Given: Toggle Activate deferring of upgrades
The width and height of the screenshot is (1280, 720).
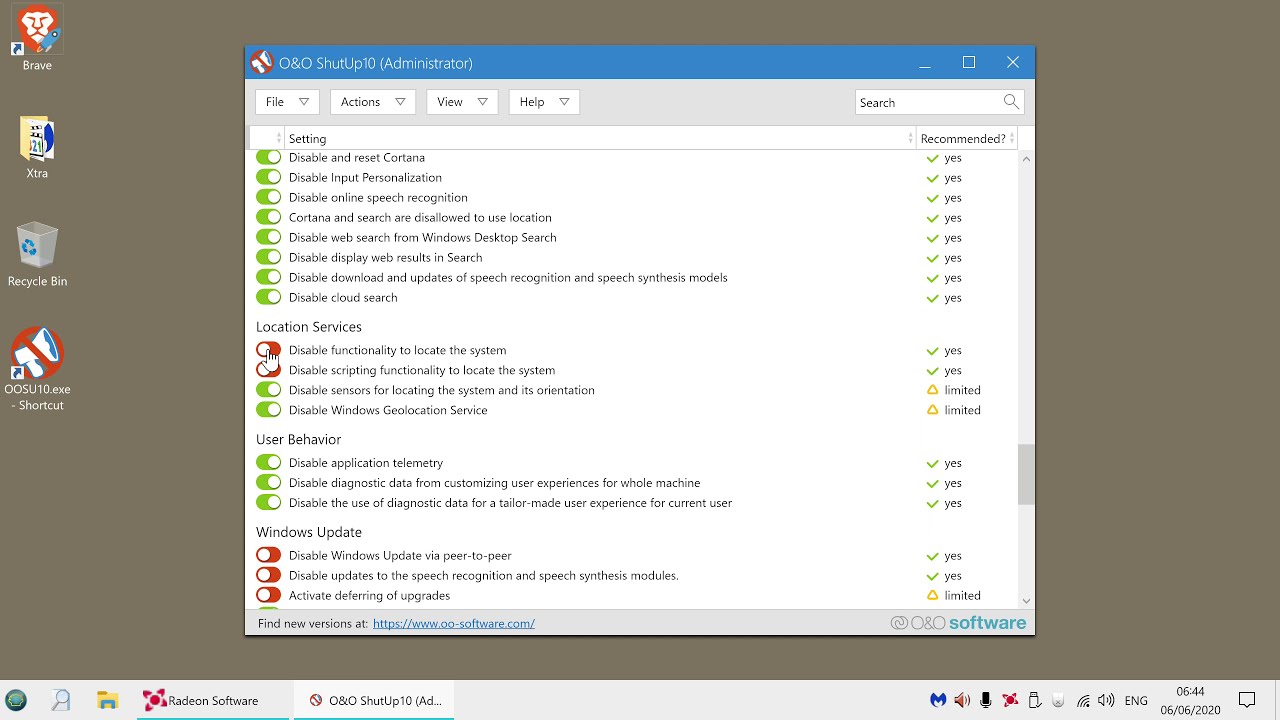Looking at the screenshot, I should pos(268,595).
